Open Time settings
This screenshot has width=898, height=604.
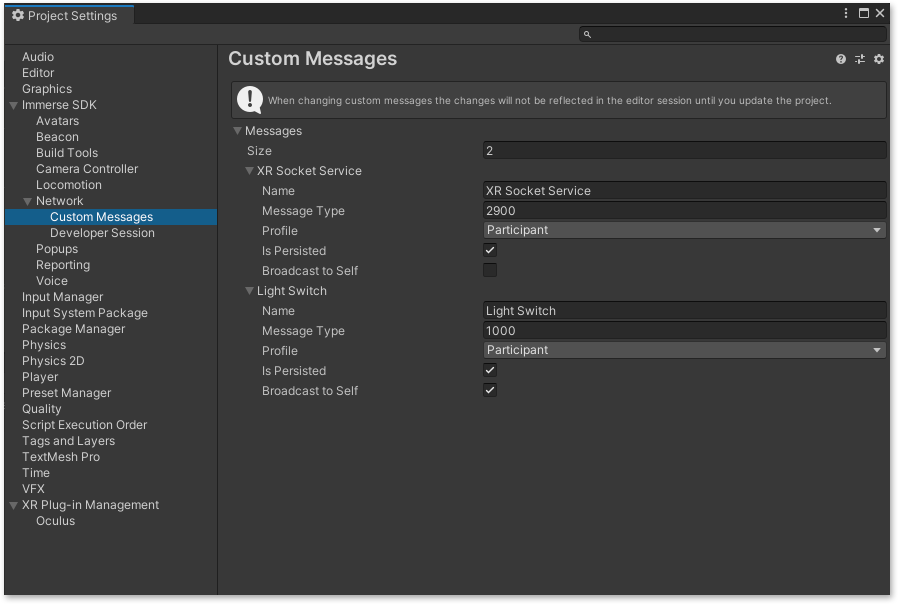tap(36, 473)
